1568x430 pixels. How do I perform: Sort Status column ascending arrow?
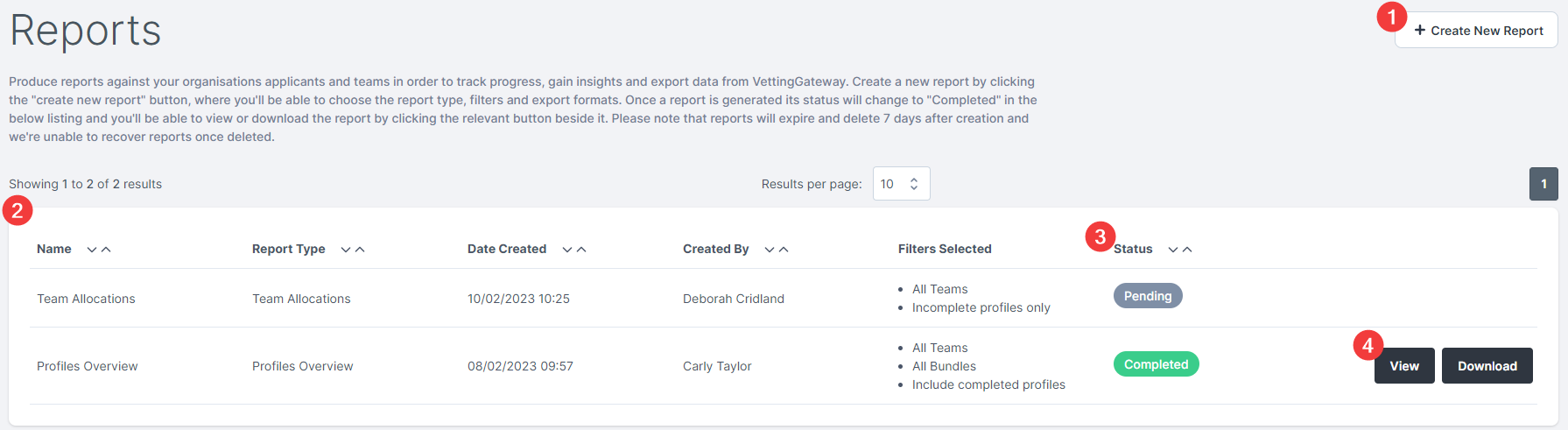1187,250
